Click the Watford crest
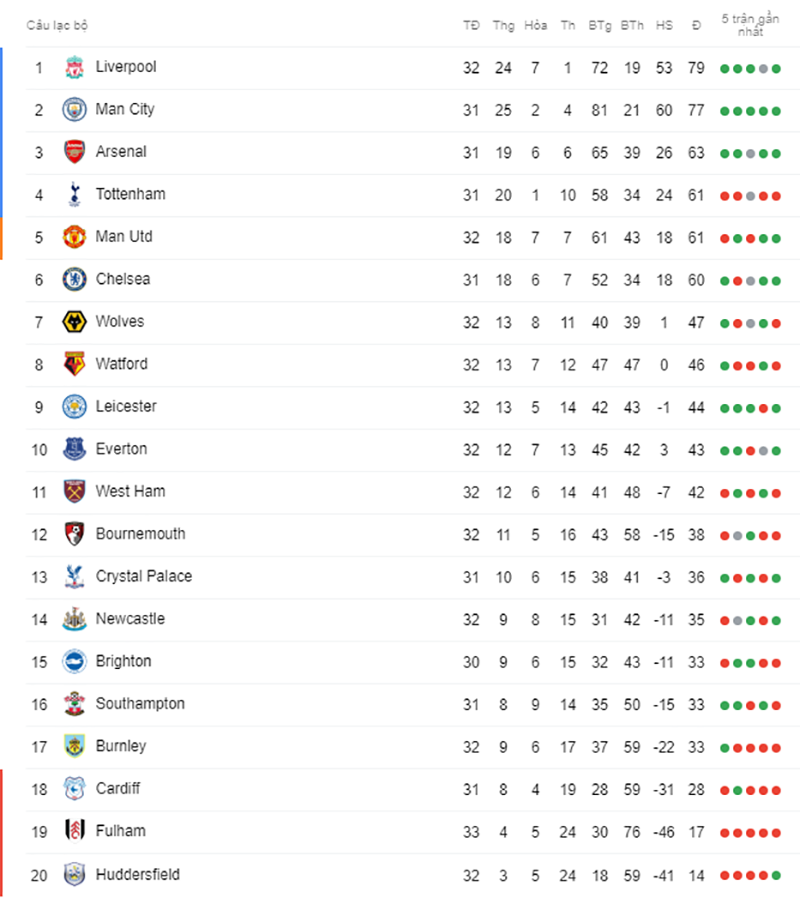This screenshot has width=800, height=916. pos(74,365)
